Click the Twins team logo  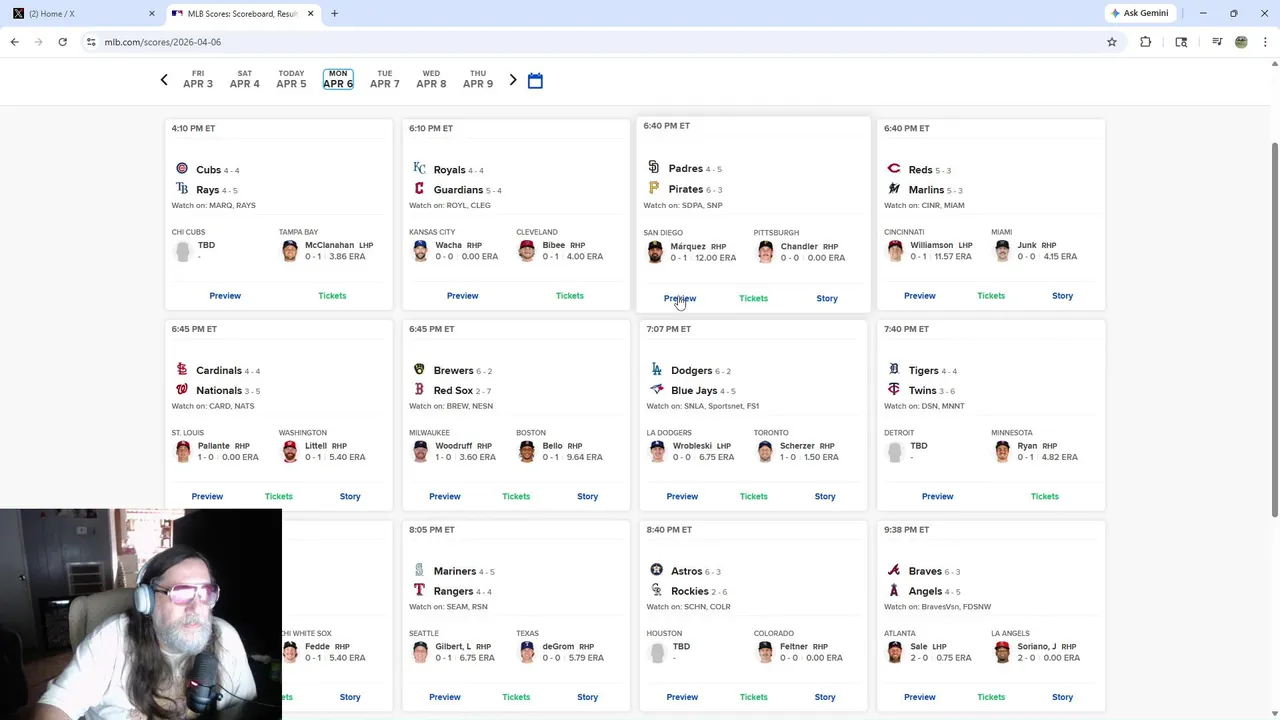894,390
